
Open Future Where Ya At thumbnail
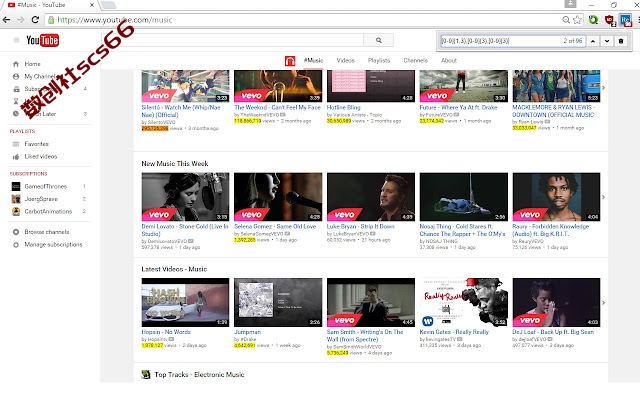[x=464, y=86]
